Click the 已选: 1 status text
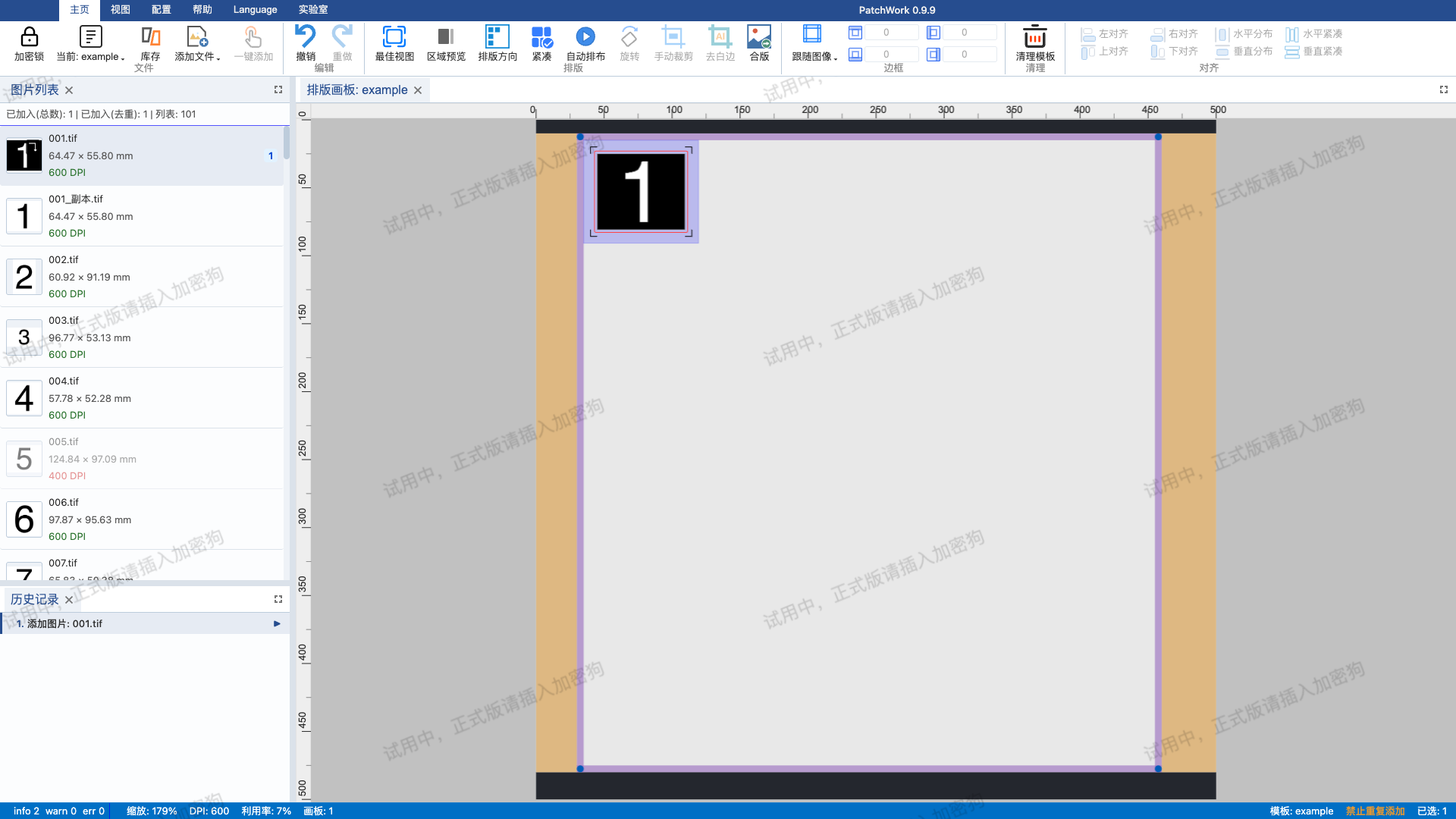The width and height of the screenshot is (1456, 819). (1432, 811)
